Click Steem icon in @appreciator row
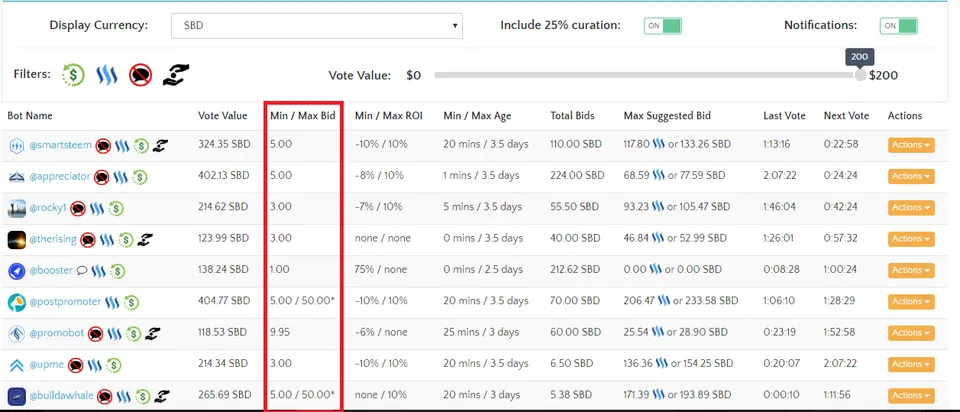The height and width of the screenshot is (412, 960). (121, 177)
